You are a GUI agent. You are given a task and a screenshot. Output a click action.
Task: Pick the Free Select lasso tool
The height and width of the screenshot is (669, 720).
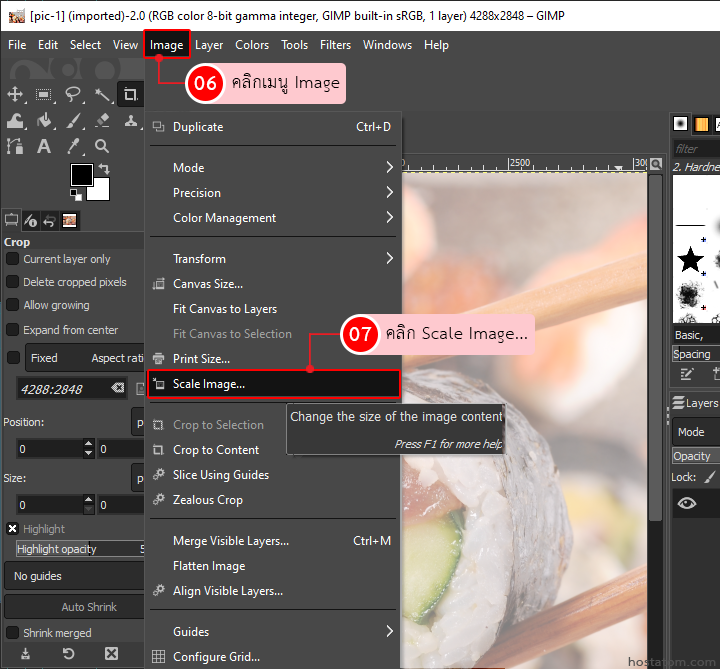(73, 95)
